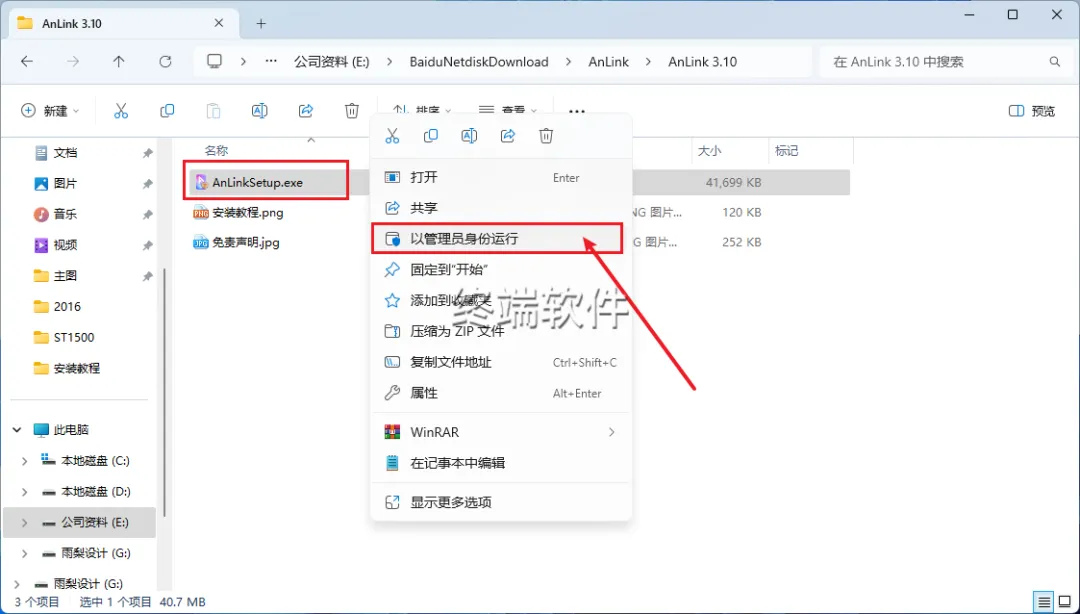This screenshot has height=614, width=1080.
Task: Click the search magnifier icon
Action: click(1055, 61)
